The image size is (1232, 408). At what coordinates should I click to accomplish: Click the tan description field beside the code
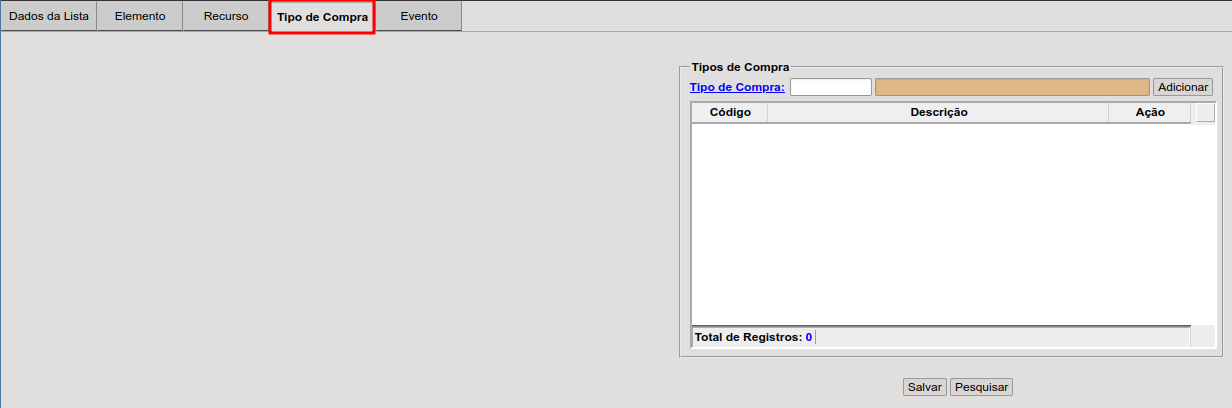point(1011,87)
